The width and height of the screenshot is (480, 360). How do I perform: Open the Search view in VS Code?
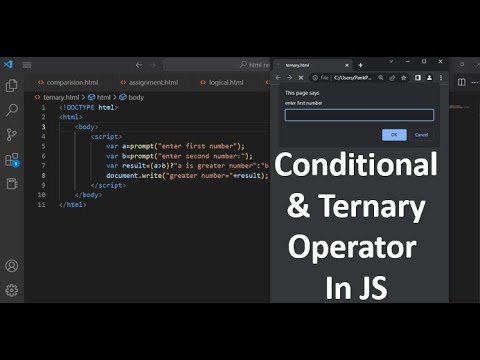[x=12, y=110]
